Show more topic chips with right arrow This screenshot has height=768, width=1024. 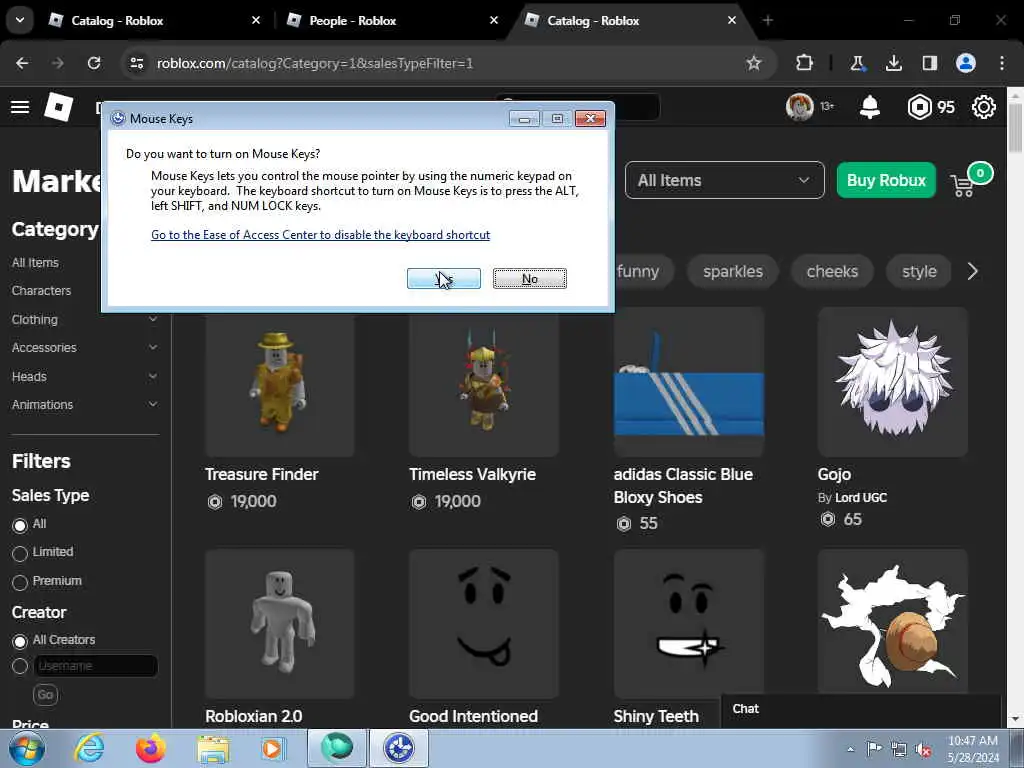pyautogui.click(x=972, y=271)
